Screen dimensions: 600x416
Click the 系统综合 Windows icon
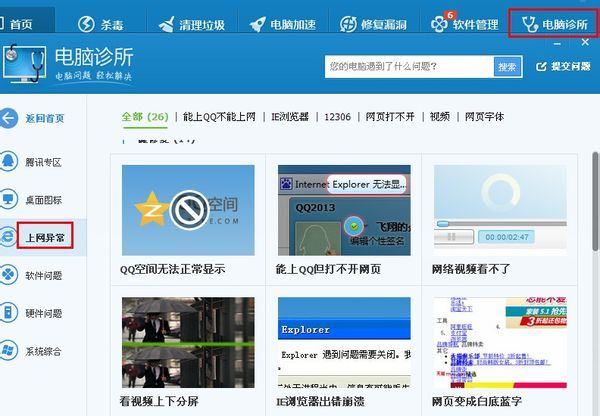click(8, 351)
